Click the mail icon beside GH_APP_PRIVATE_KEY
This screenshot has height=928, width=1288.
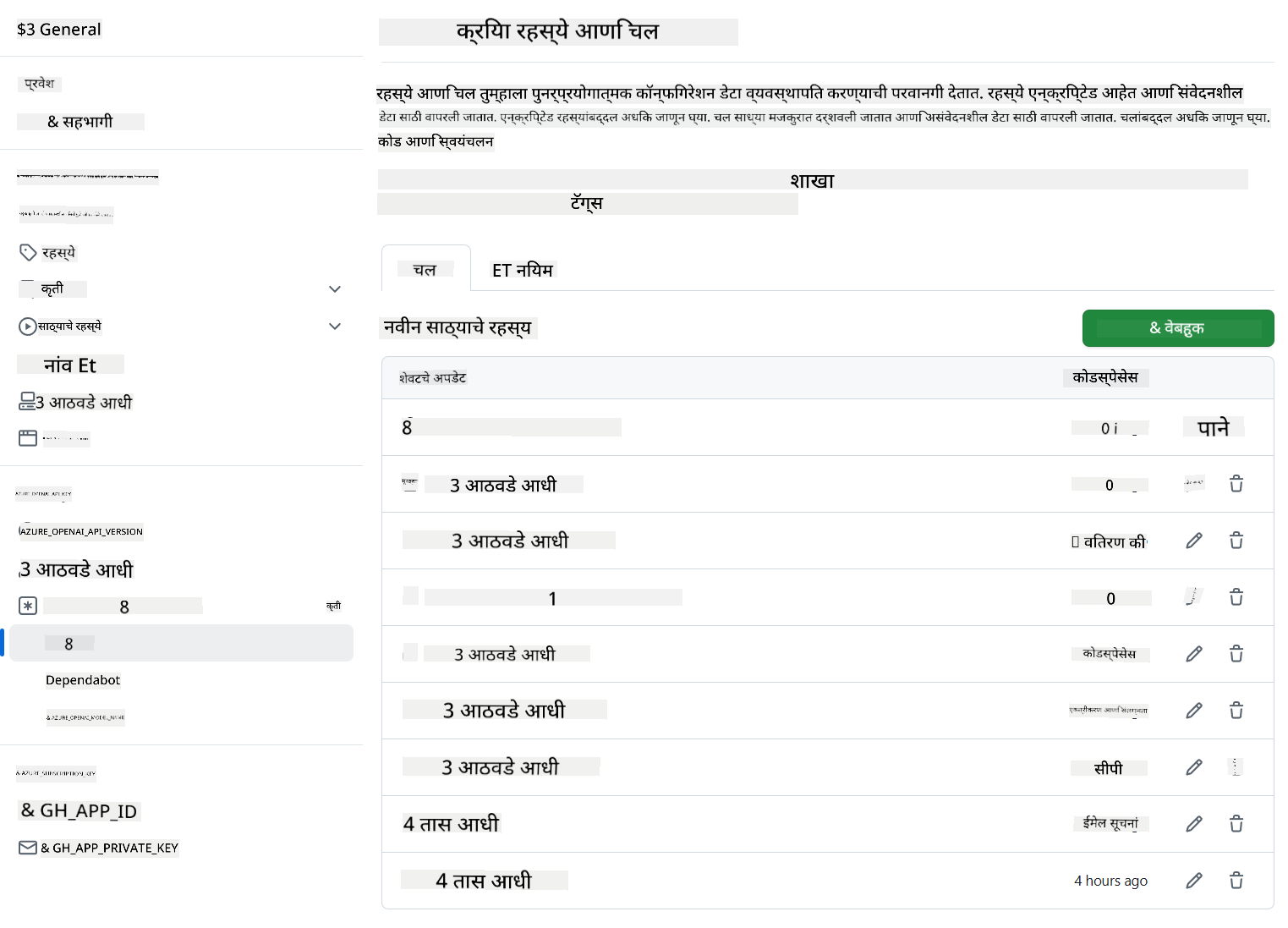tap(28, 848)
